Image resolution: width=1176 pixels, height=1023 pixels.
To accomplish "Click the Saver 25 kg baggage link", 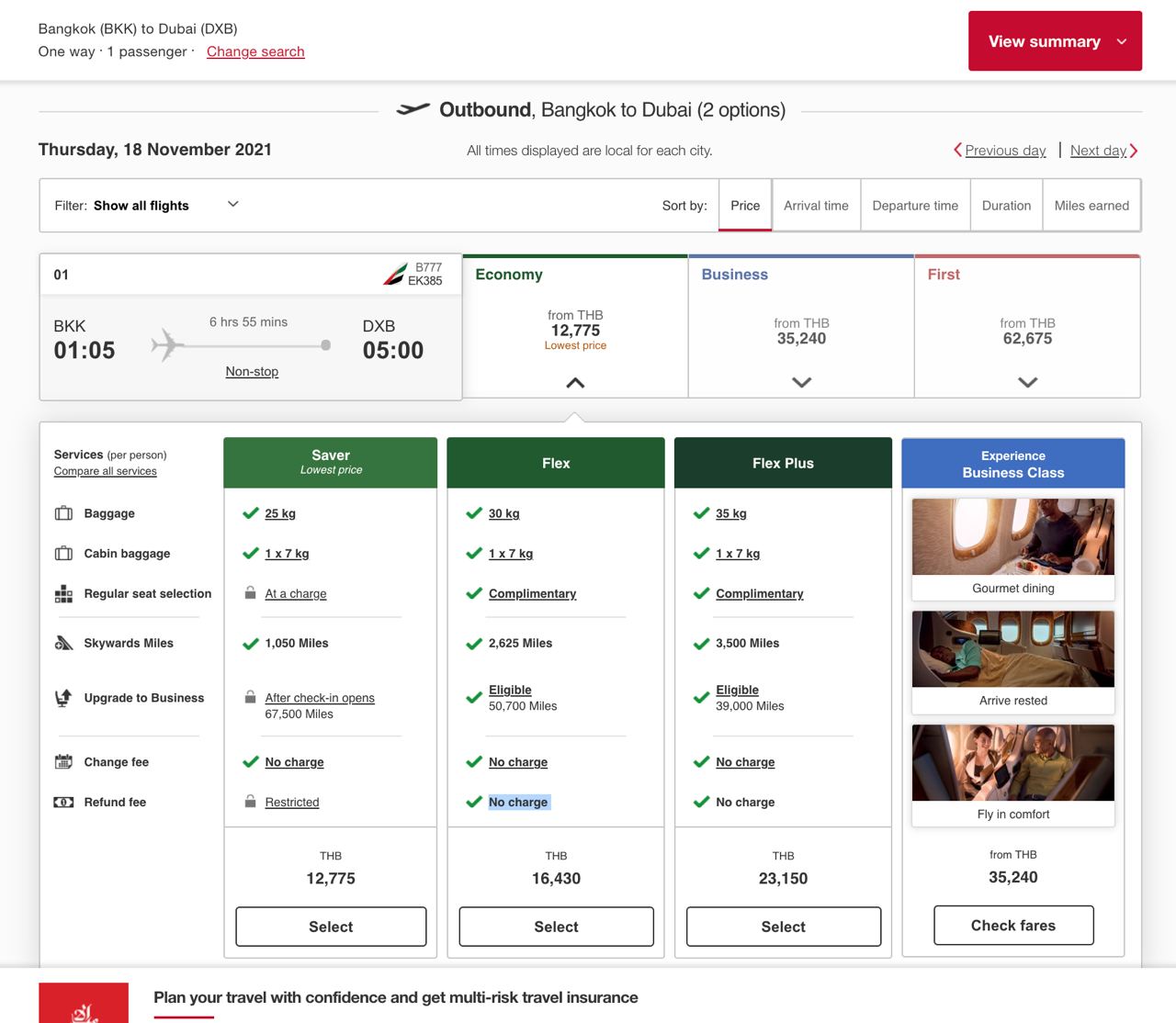I will click(x=280, y=513).
